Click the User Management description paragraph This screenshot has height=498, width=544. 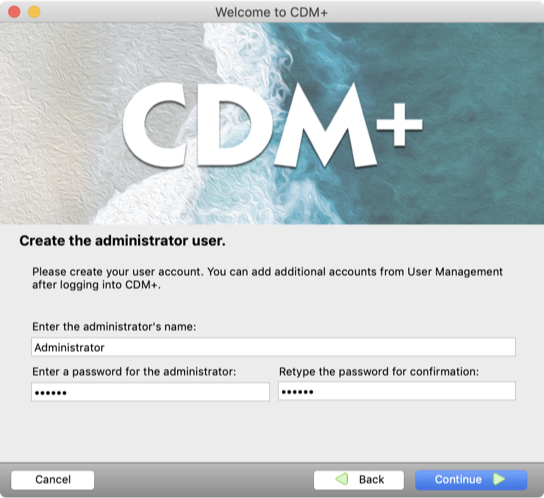[x=267, y=278]
